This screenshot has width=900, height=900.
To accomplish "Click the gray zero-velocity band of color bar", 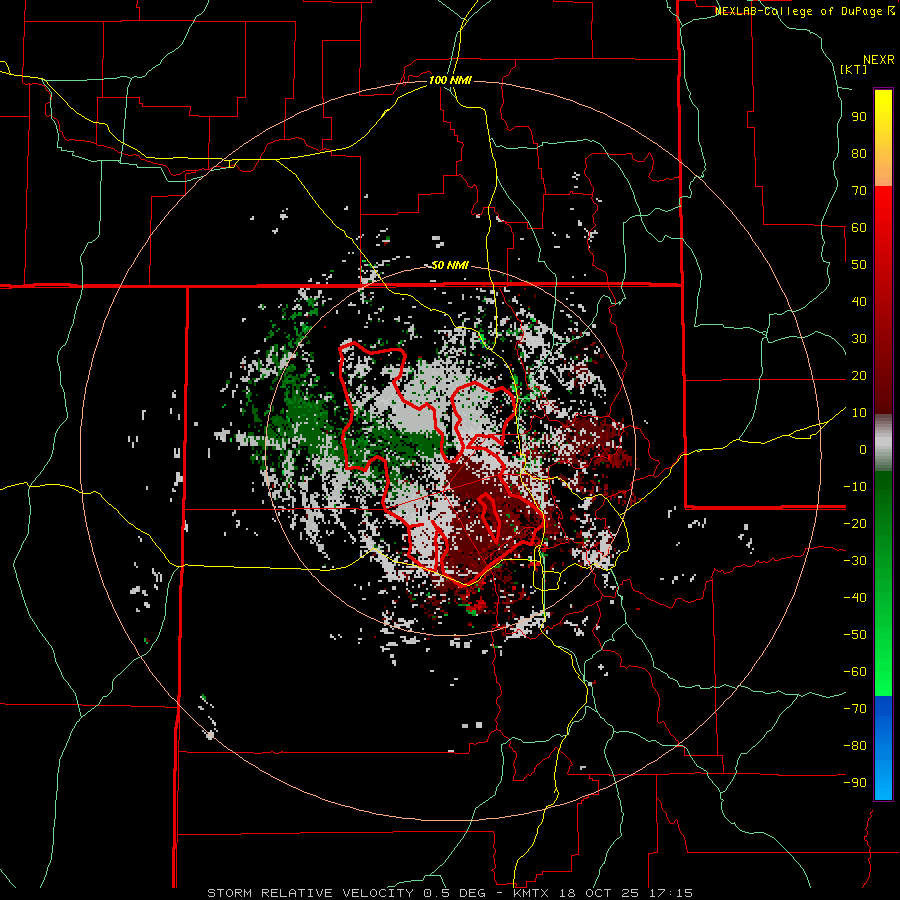I will [883, 443].
